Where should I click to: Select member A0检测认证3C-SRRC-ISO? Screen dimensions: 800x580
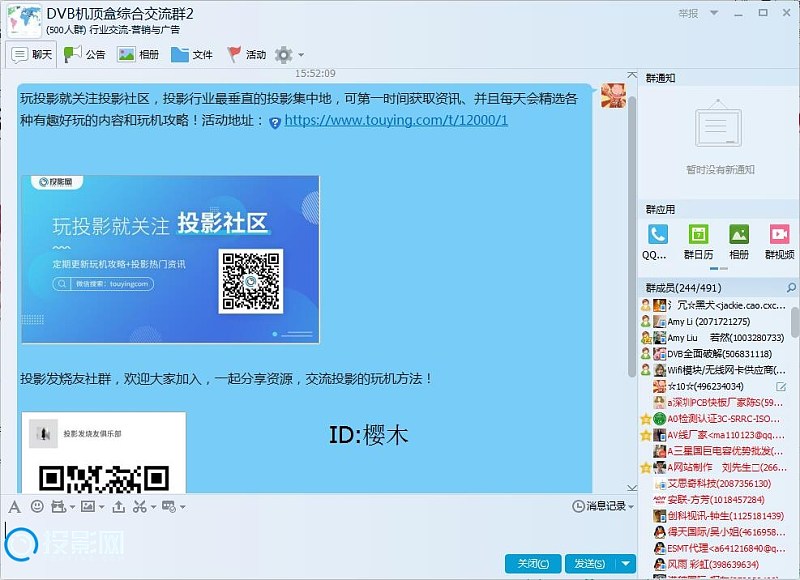click(714, 419)
